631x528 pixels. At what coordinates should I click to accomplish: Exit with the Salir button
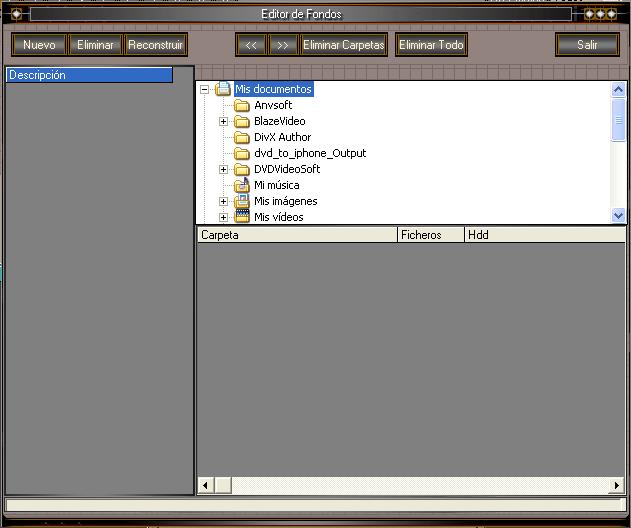(x=587, y=45)
